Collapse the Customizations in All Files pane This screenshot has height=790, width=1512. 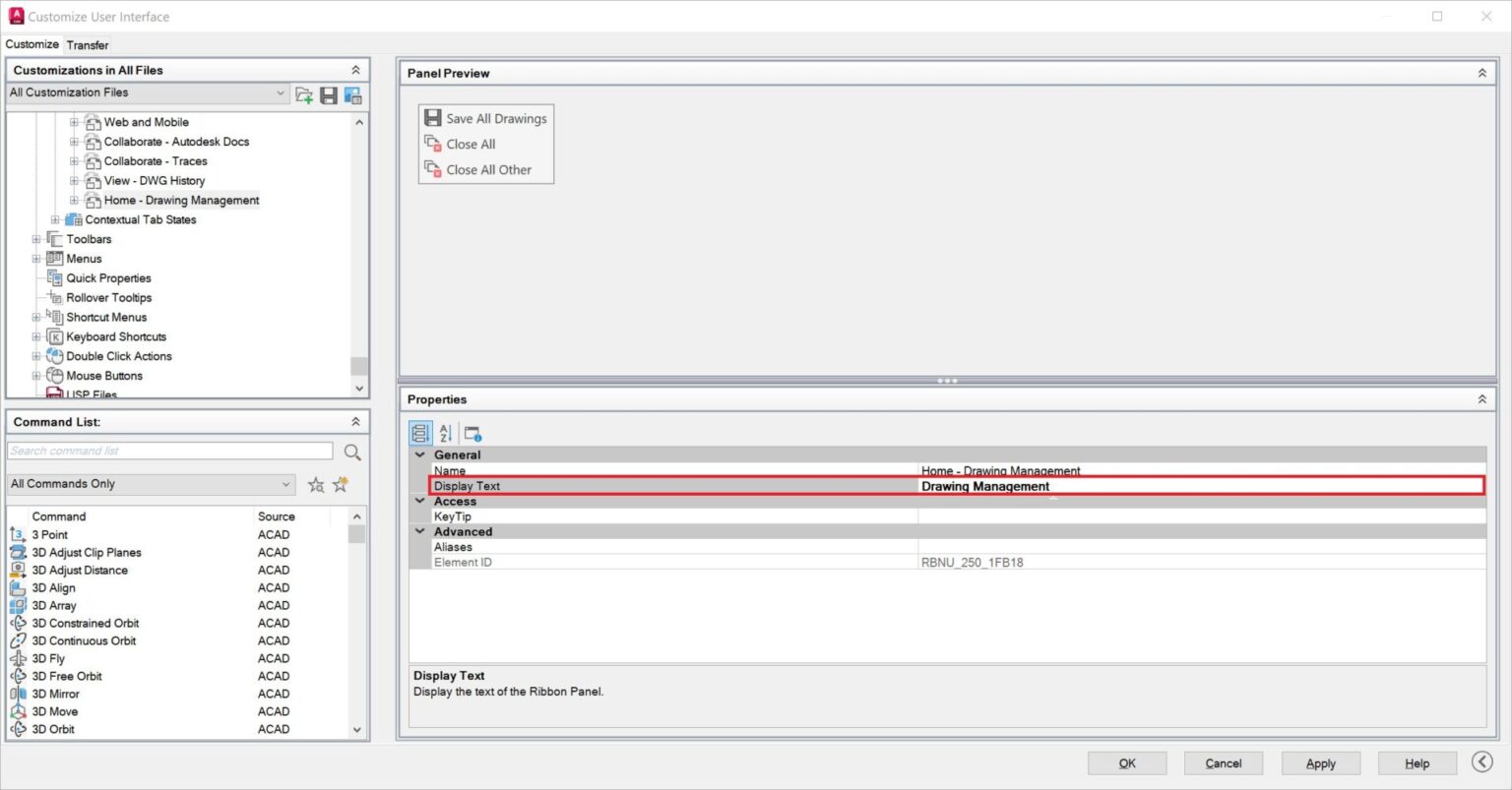pos(355,70)
